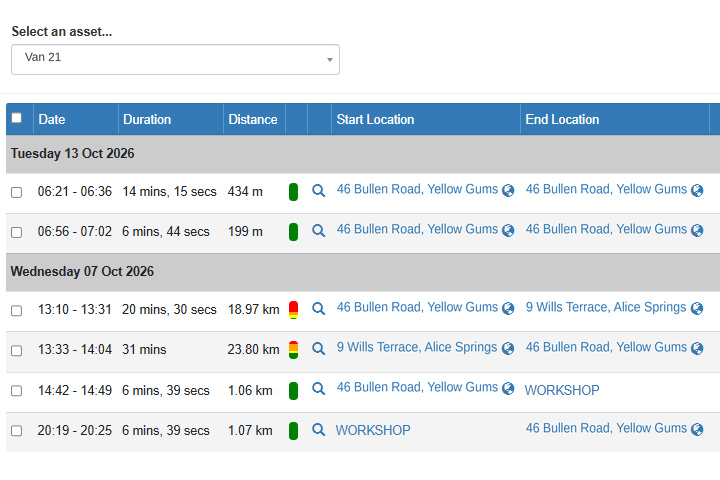This screenshot has width=720, height=480.
Task: Click distance value '434 m'
Action: (245, 192)
